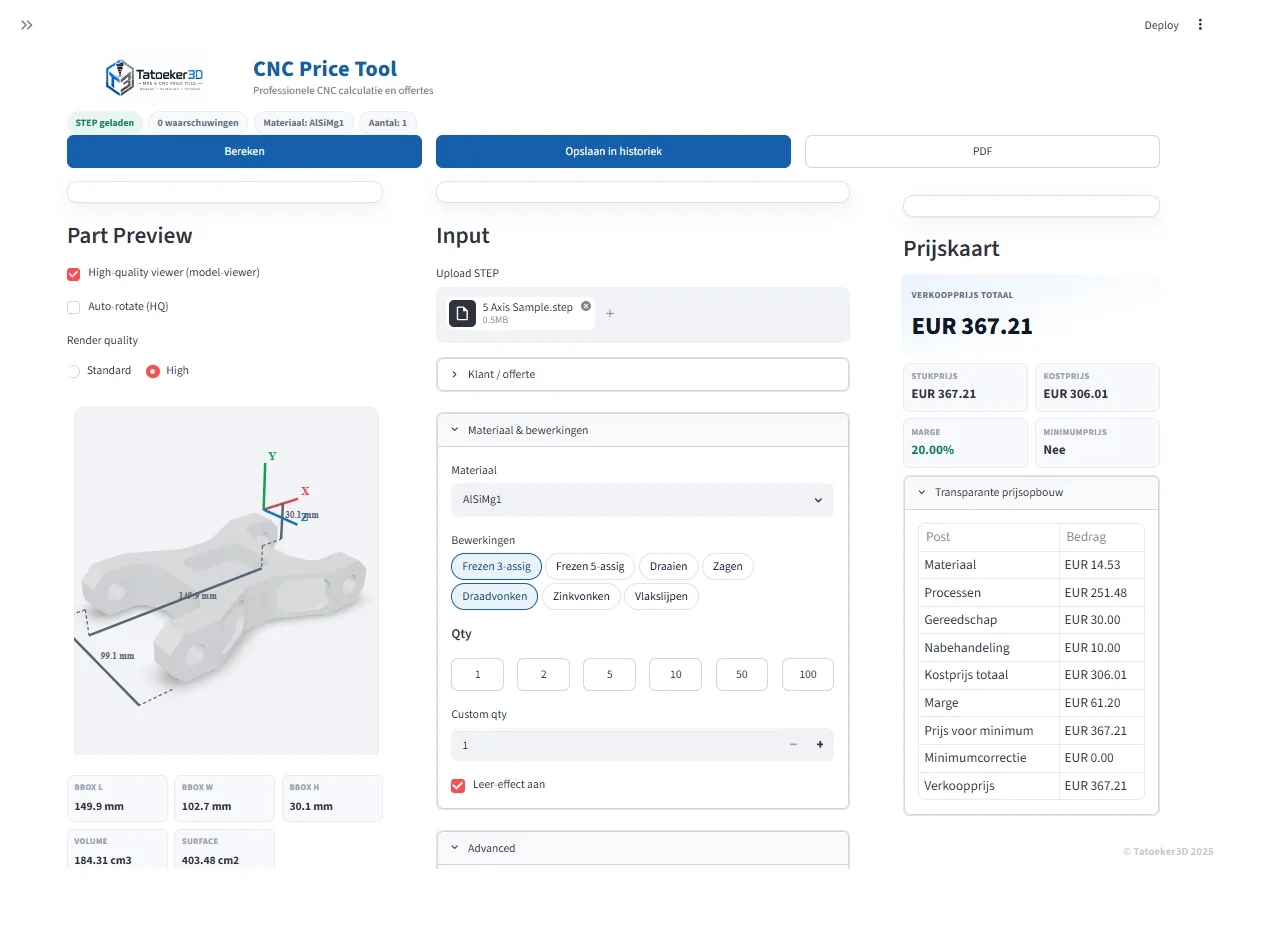Click the BBOX L 149.9 mm card

117,798
